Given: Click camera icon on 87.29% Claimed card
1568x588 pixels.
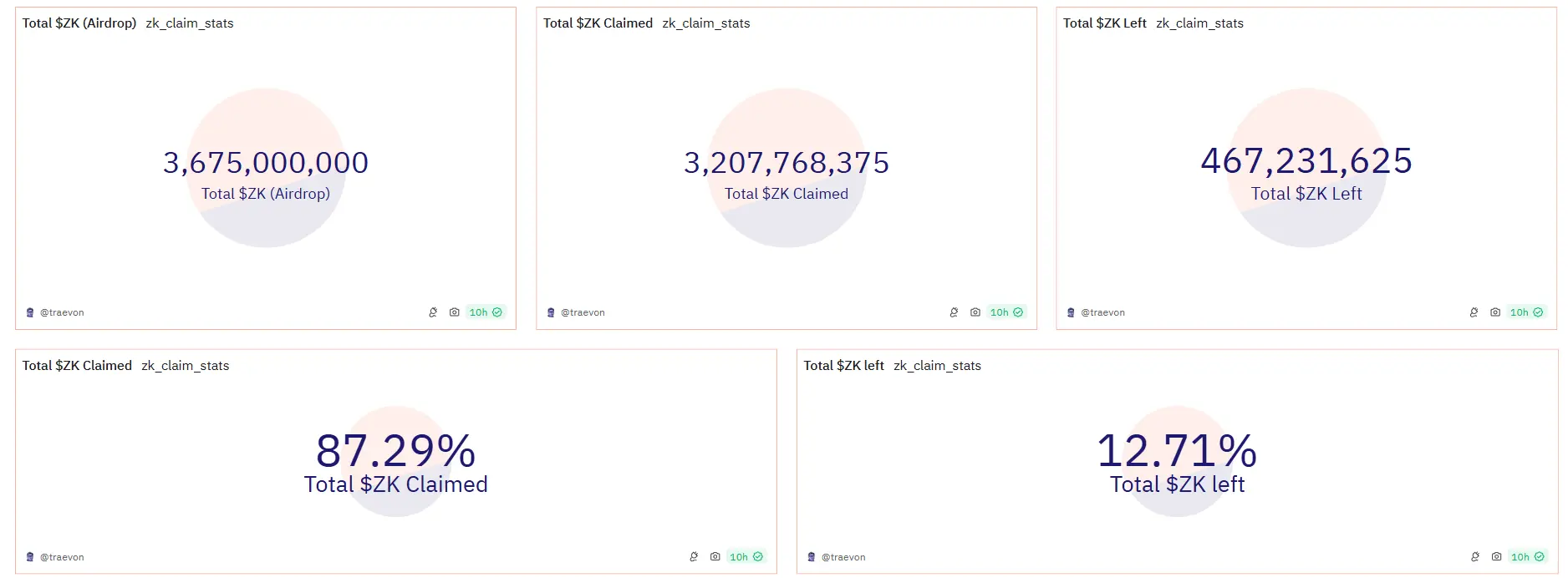Looking at the screenshot, I should click(715, 556).
